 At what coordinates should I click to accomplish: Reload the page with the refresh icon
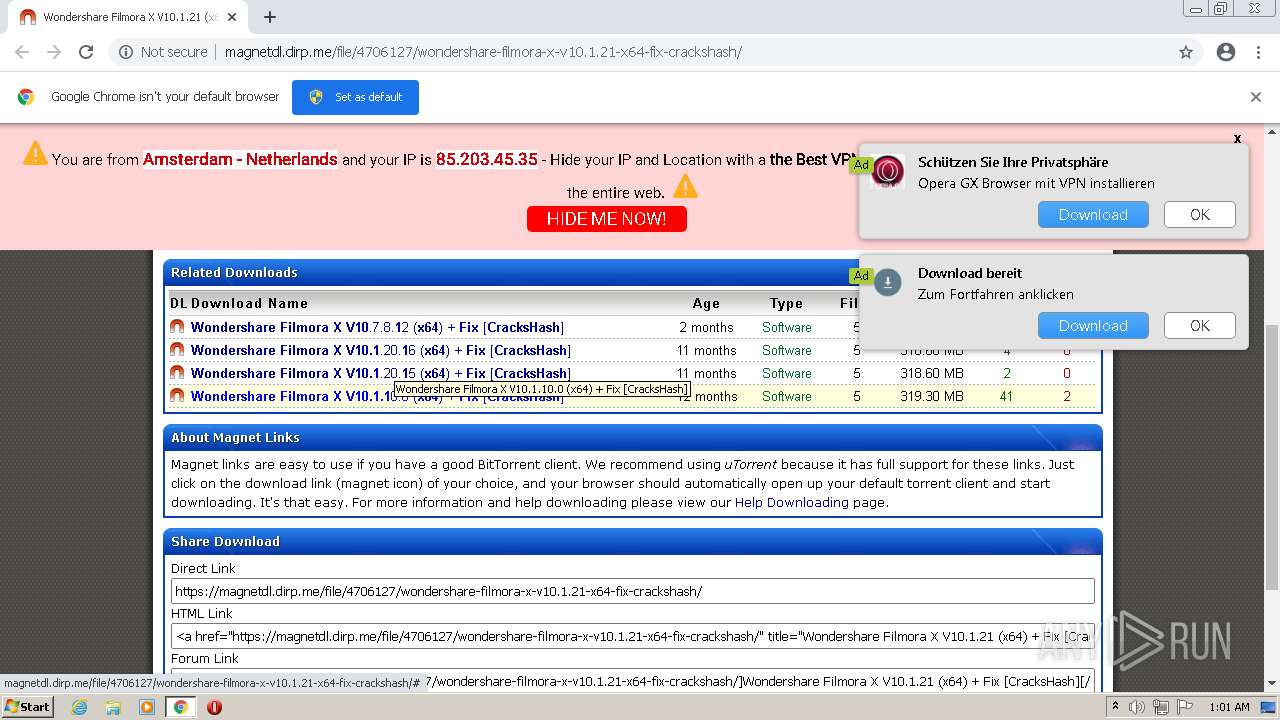[86, 52]
